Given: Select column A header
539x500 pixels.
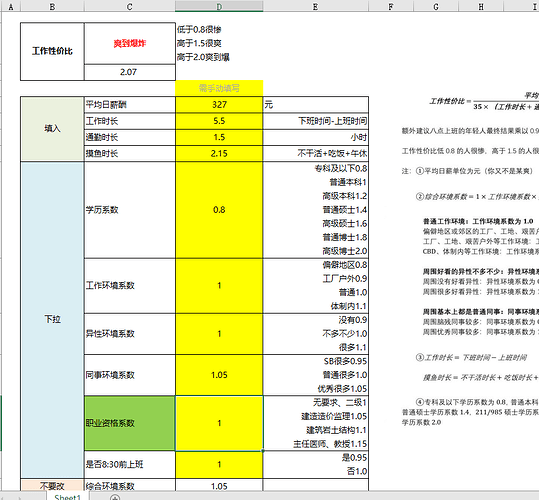Looking at the screenshot, I should (x=11, y=6).
